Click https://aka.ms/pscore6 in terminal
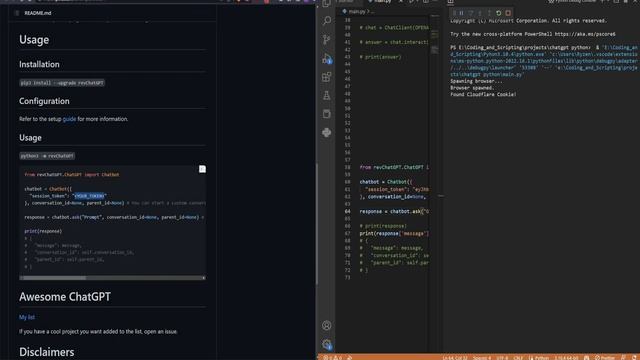Image resolution: width=640 pixels, height=360 pixels. pos(585,34)
